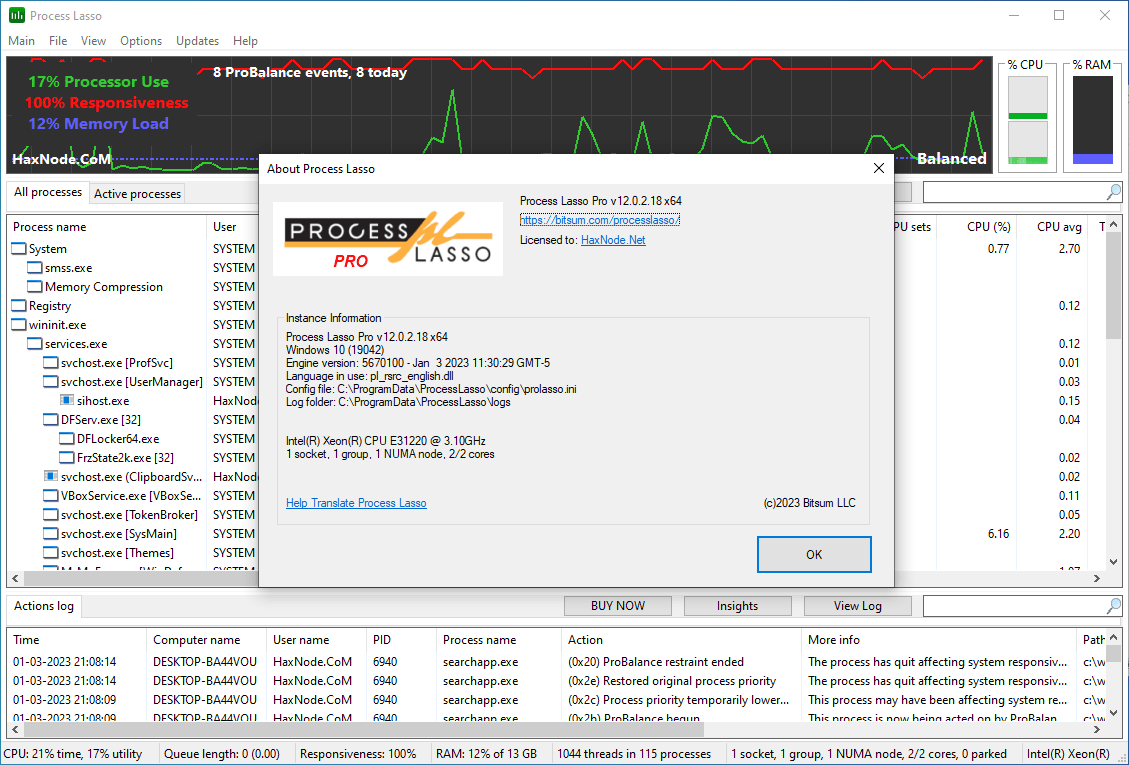Click the process list search field
Image resolution: width=1129 pixels, height=765 pixels.
(x=1015, y=192)
